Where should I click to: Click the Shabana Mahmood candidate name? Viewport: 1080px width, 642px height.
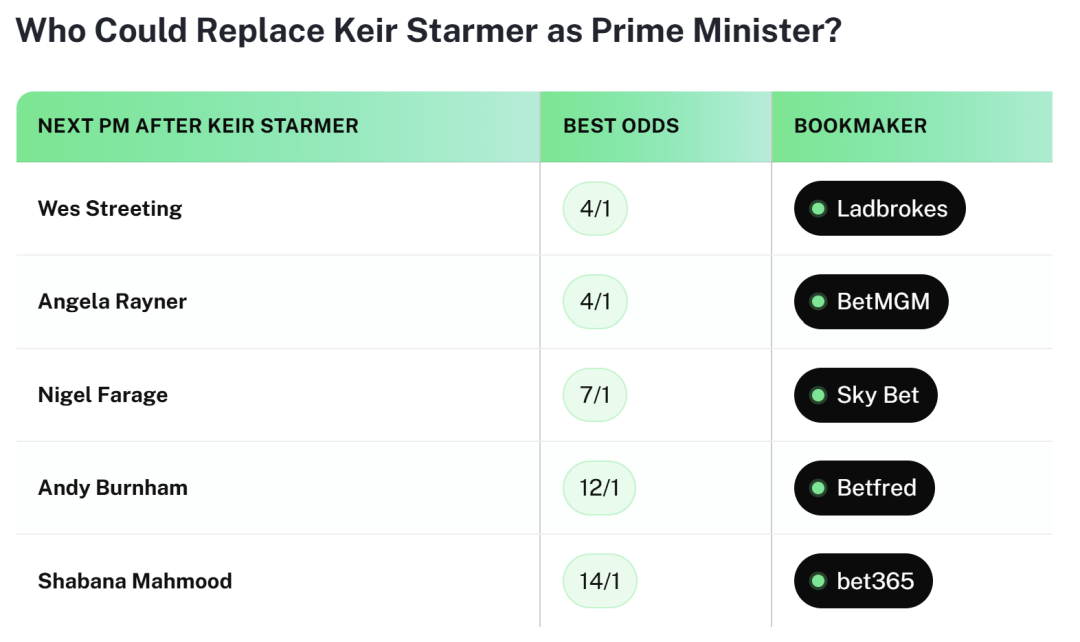[135, 581]
